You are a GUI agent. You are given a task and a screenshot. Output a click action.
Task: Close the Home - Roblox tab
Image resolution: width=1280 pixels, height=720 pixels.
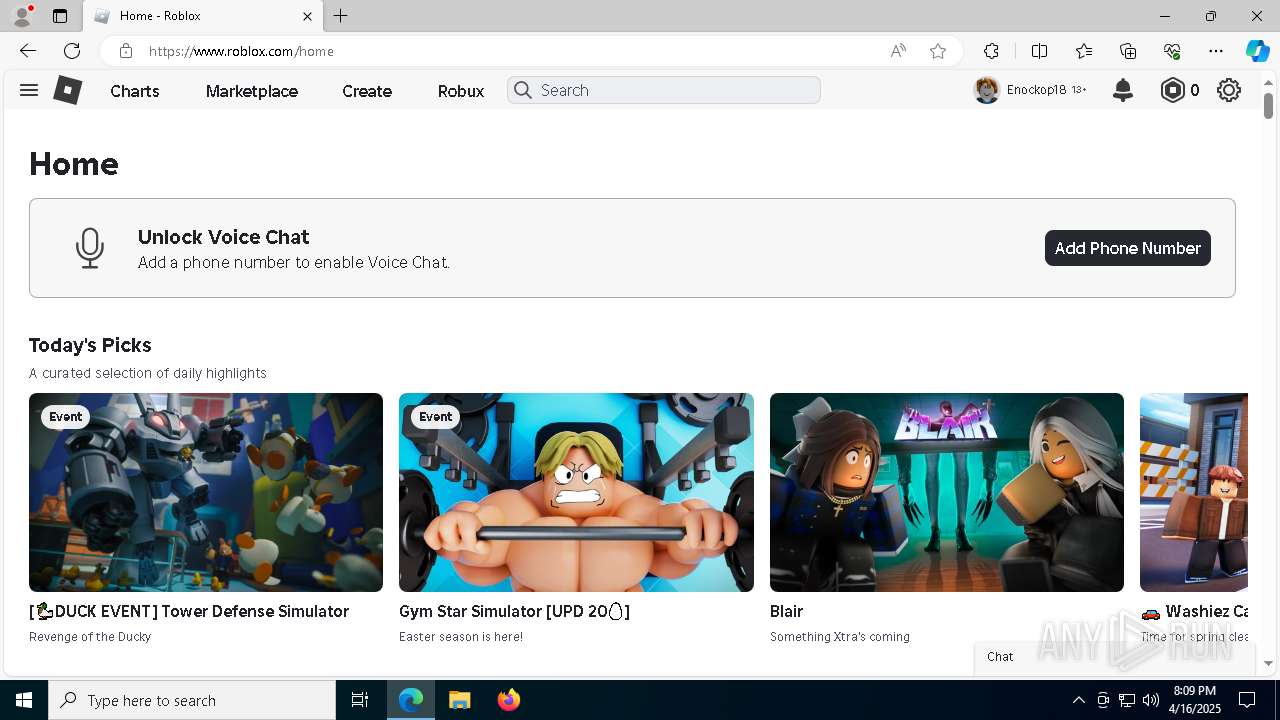click(x=307, y=16)
